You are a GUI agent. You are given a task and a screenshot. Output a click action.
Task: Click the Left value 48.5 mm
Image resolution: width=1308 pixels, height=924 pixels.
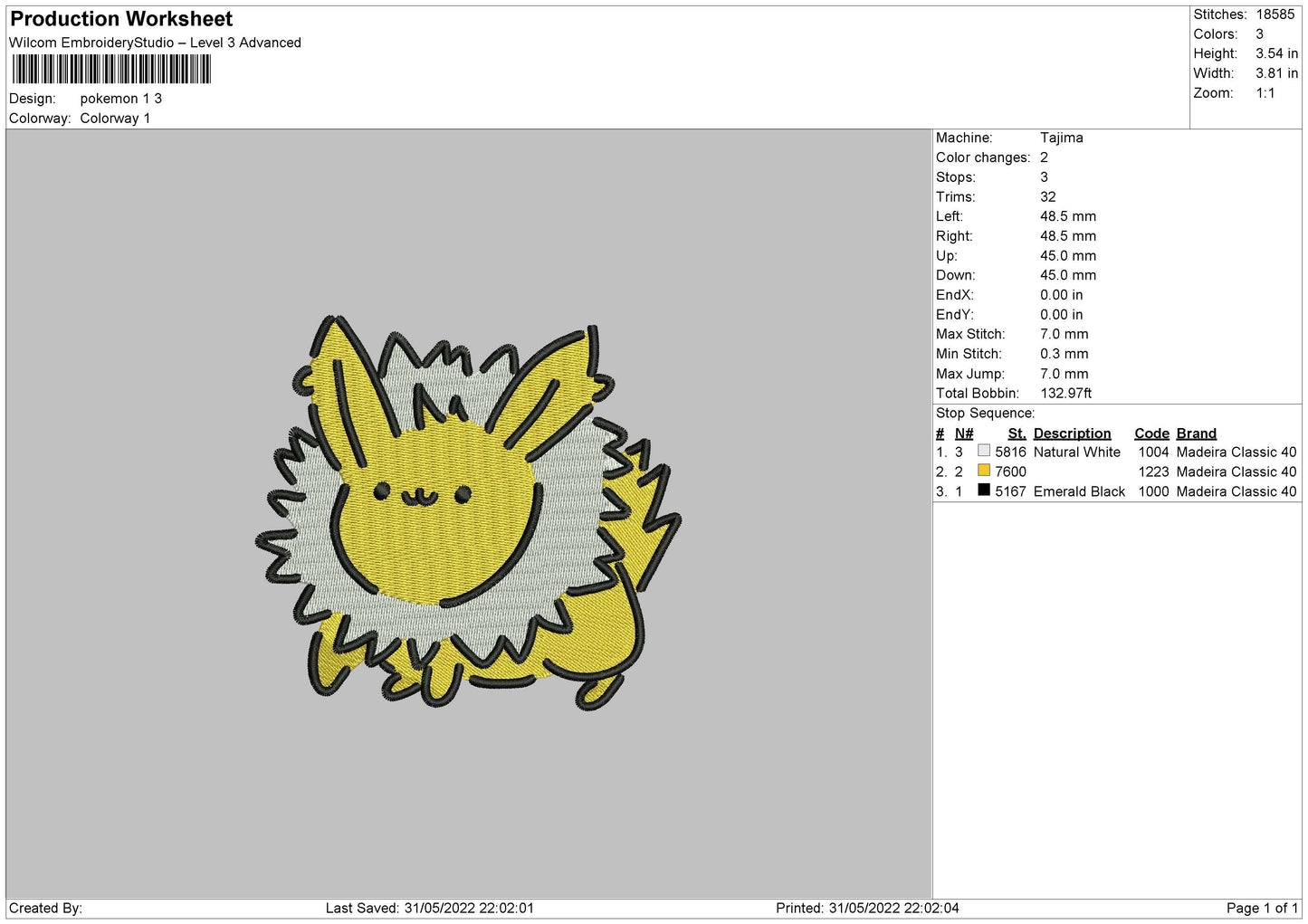pos(1068,216)
